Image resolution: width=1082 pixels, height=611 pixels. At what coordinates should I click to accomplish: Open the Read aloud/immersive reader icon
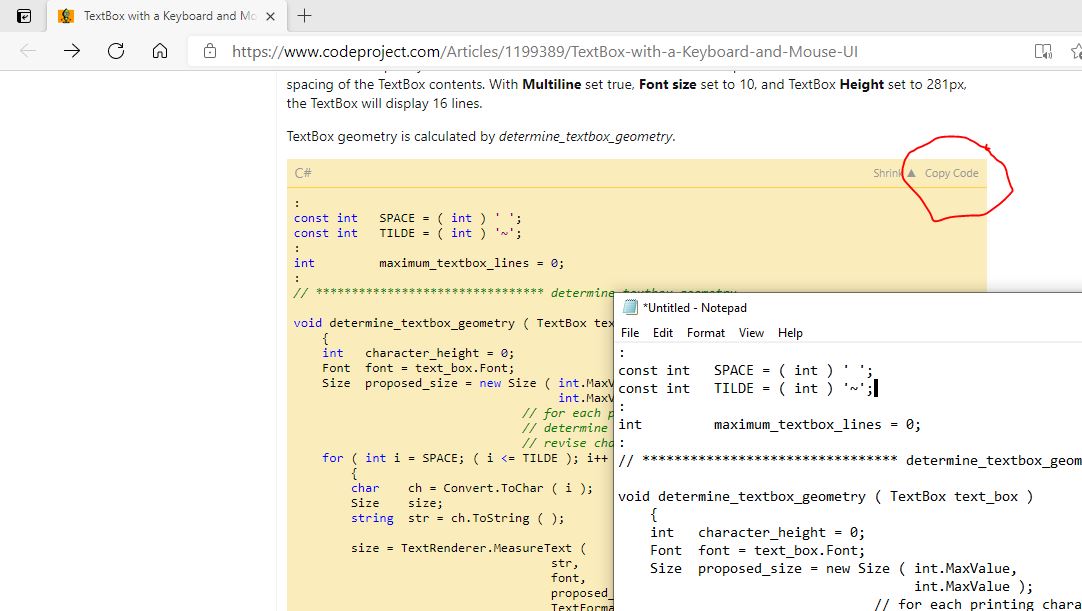[1043, 51]
